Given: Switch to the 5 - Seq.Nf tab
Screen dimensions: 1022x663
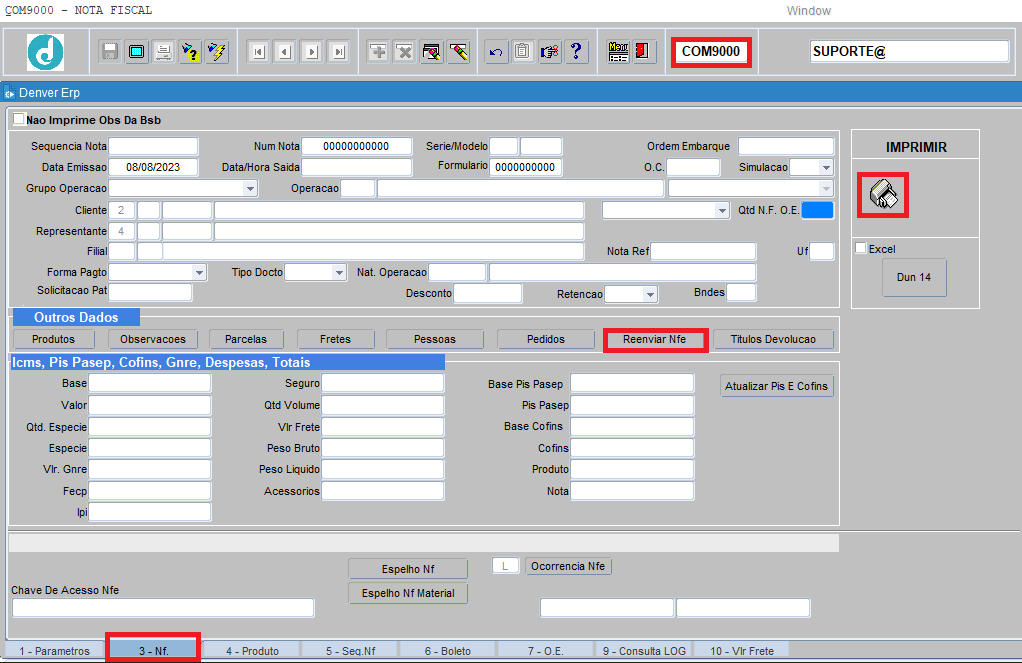Looking at the screenshot, I should [x=351, y=651].
